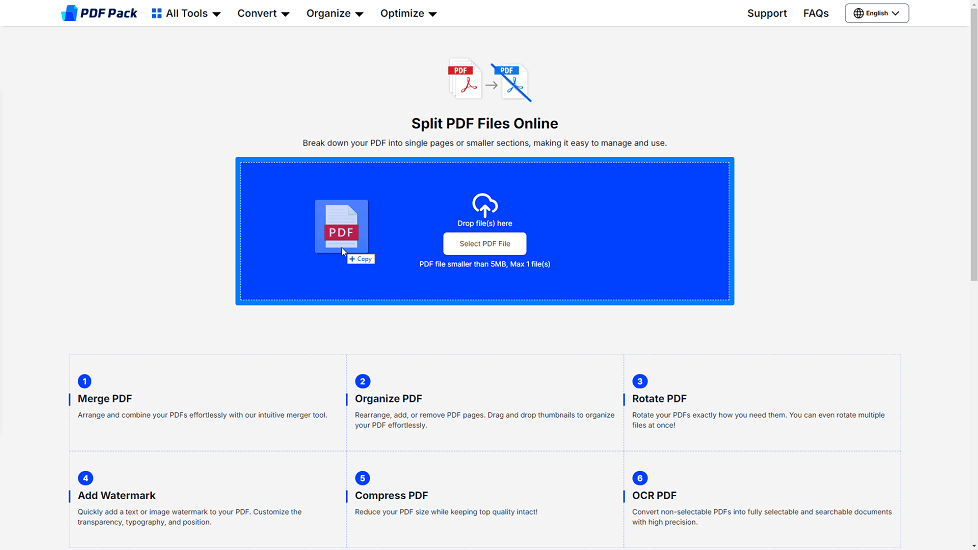Open the Optimize menu
This screenshot has height=550, width=978.
point(408,14)
